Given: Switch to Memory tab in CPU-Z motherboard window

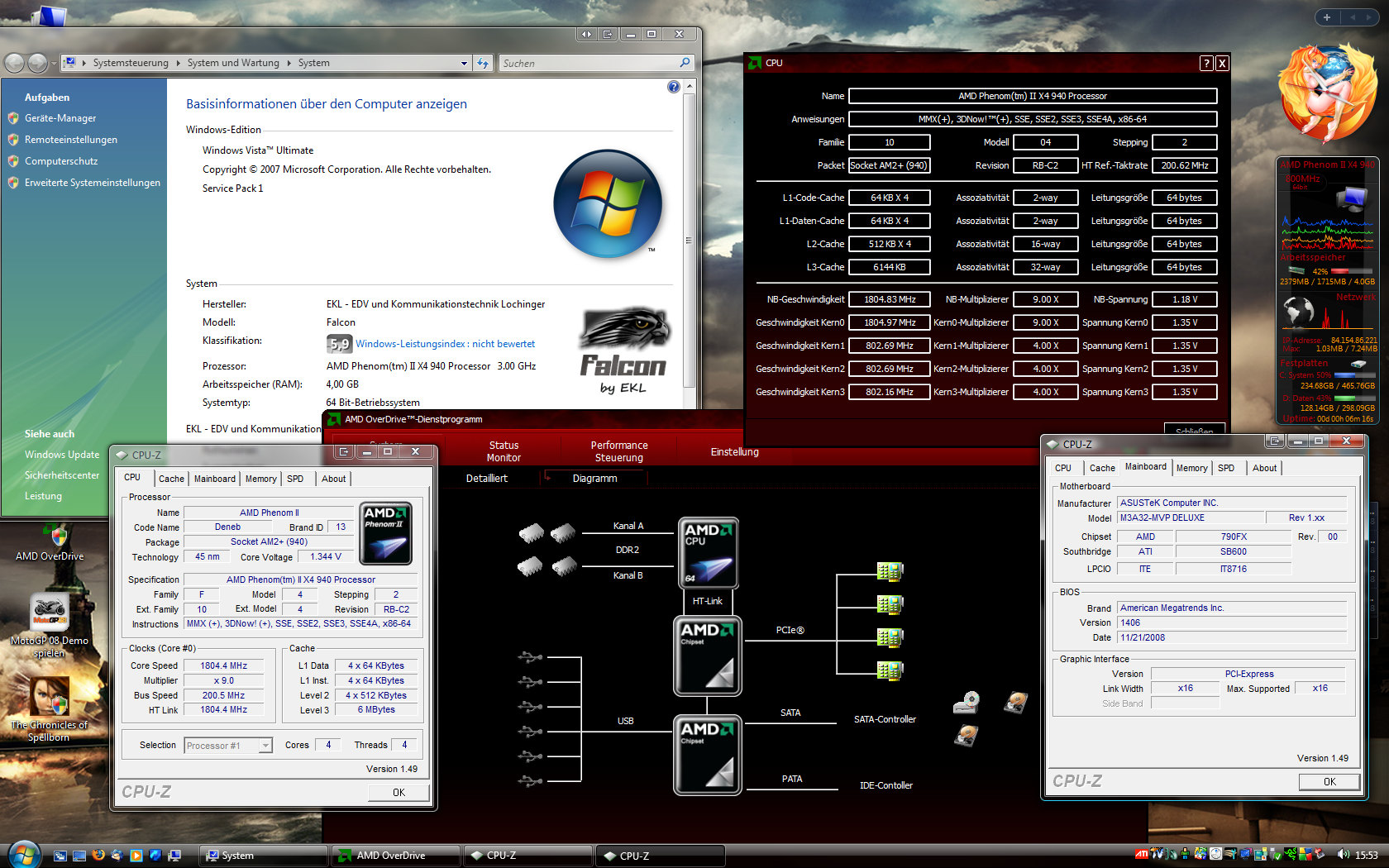Looking at the screenshot, I should click(1191, 468).
